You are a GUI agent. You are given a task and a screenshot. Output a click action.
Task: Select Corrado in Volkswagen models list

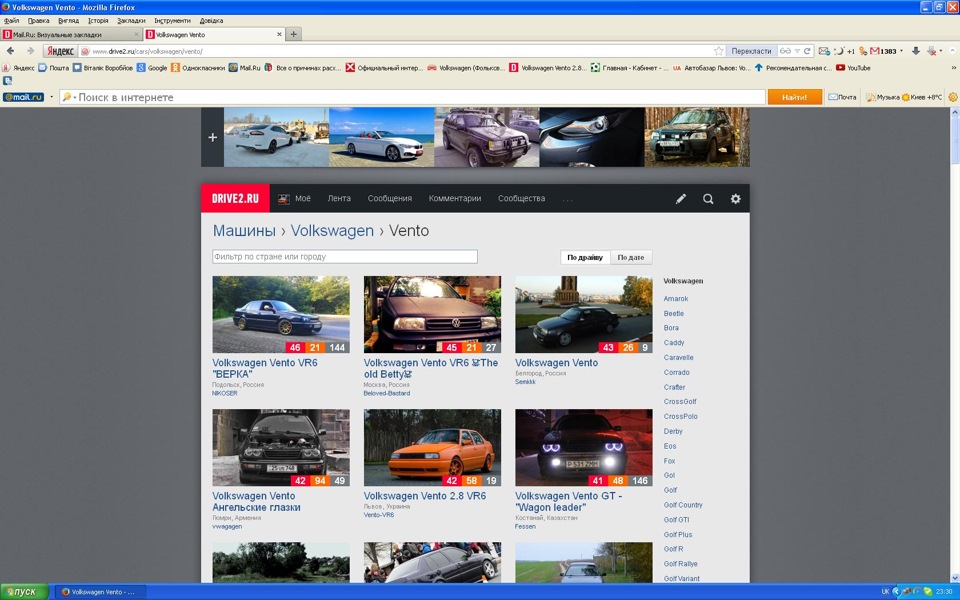click(x=677, y=372)
